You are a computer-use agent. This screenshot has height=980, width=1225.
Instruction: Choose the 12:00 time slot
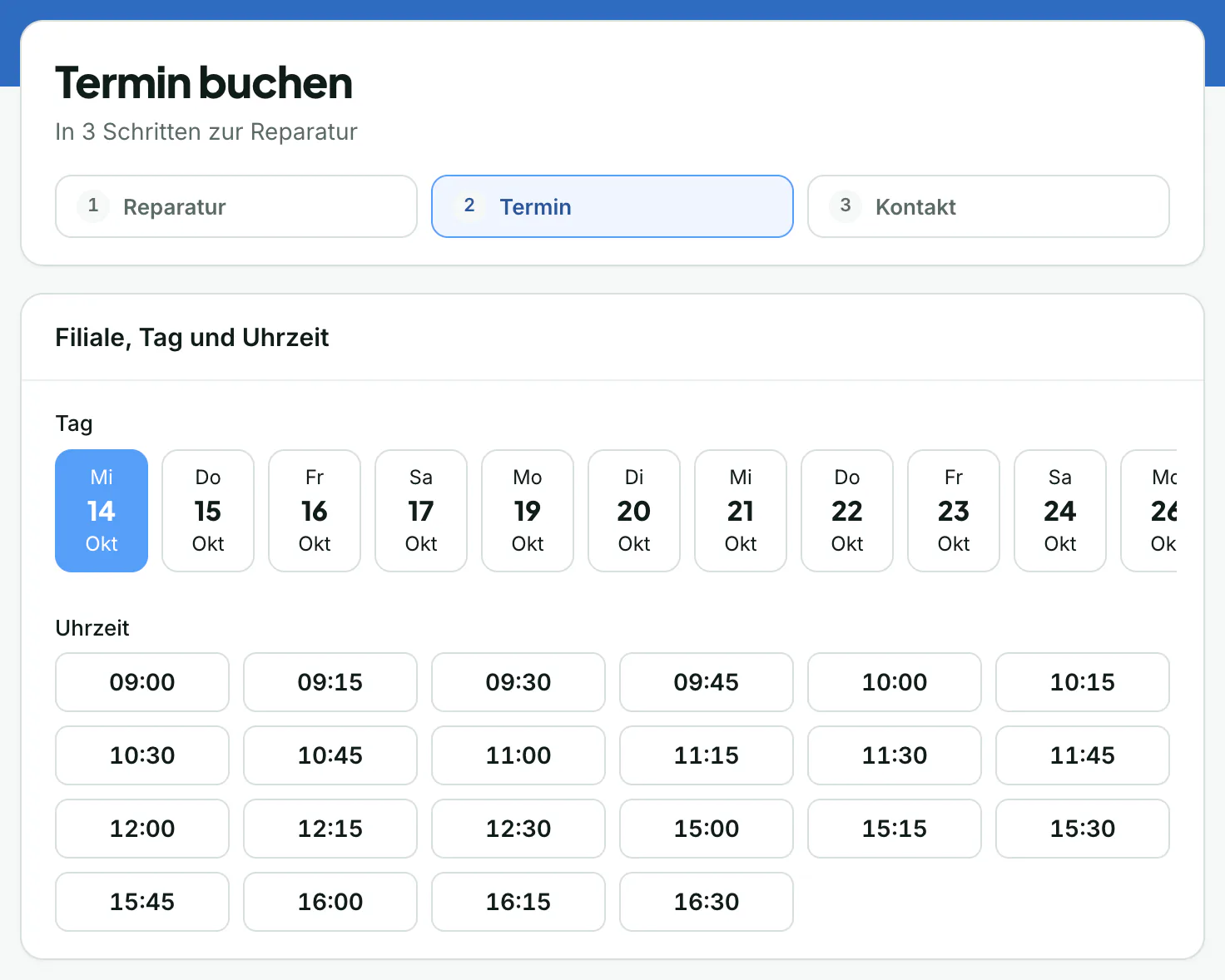[142, 829]
